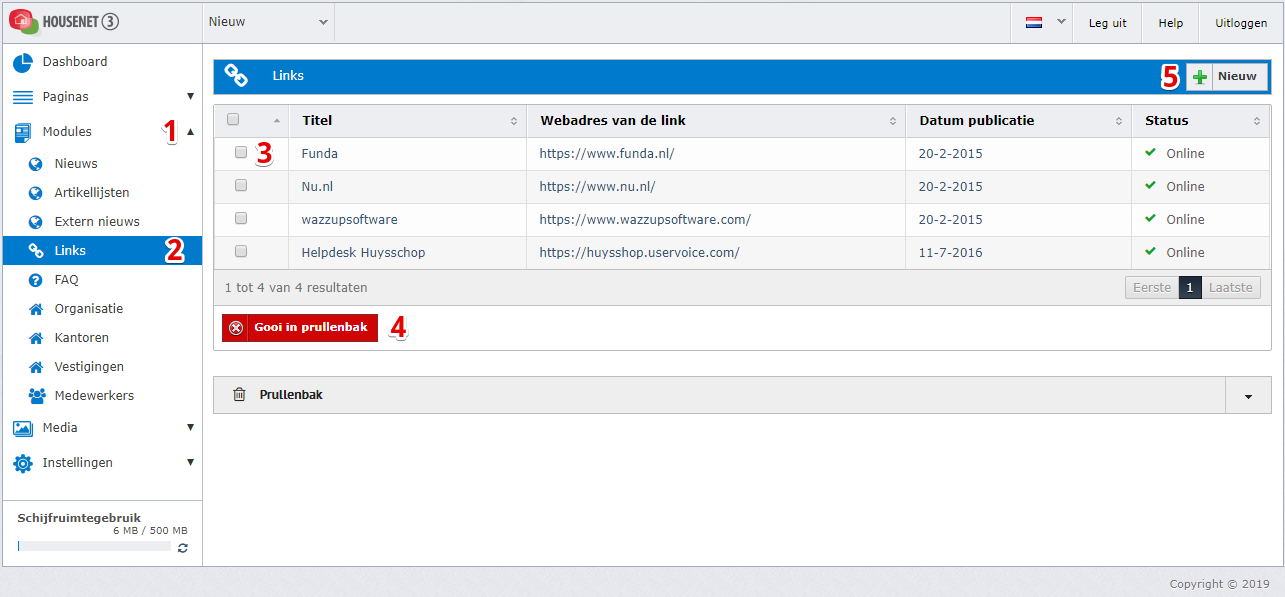Click the Paginas list icon
Screen dimensions: 1285x597
[23, 97]
